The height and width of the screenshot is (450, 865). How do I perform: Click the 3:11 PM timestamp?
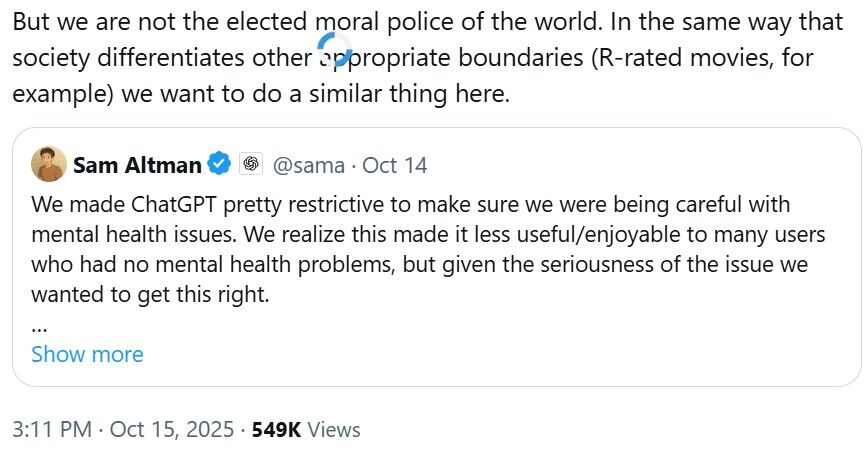point(52,430)
